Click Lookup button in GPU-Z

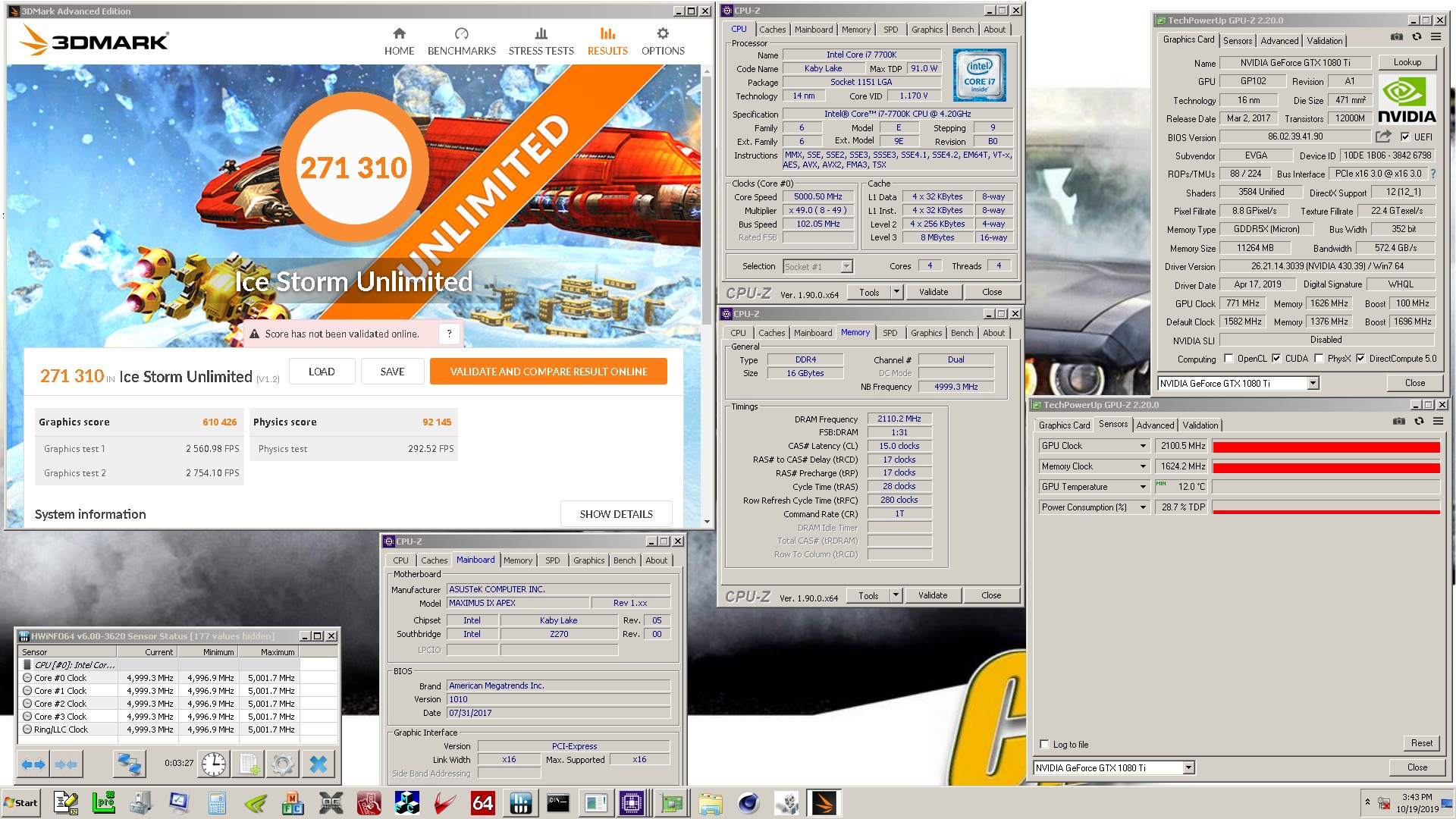click(x=1407, y=62)
